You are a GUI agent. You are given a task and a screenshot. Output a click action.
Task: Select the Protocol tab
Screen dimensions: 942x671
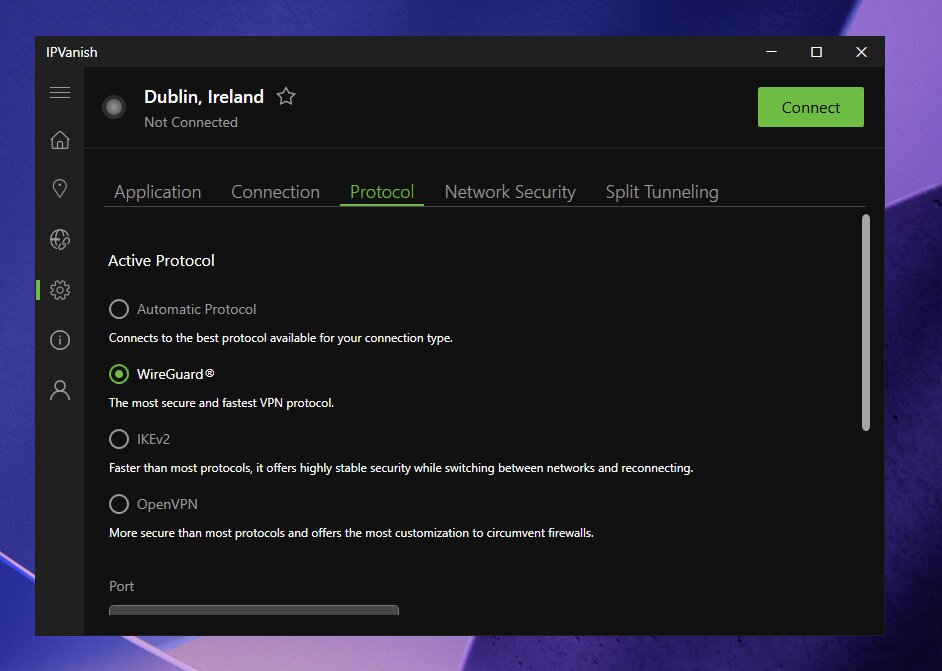pos(381,192)
